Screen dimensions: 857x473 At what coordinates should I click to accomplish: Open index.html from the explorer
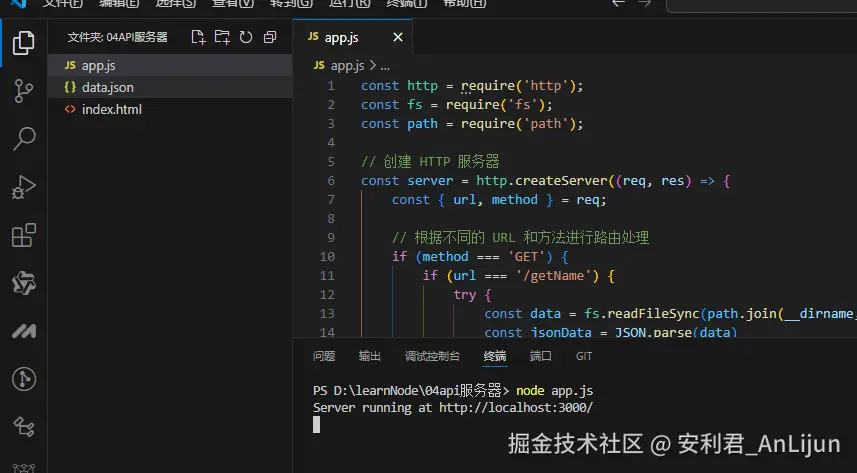[170, 109]
